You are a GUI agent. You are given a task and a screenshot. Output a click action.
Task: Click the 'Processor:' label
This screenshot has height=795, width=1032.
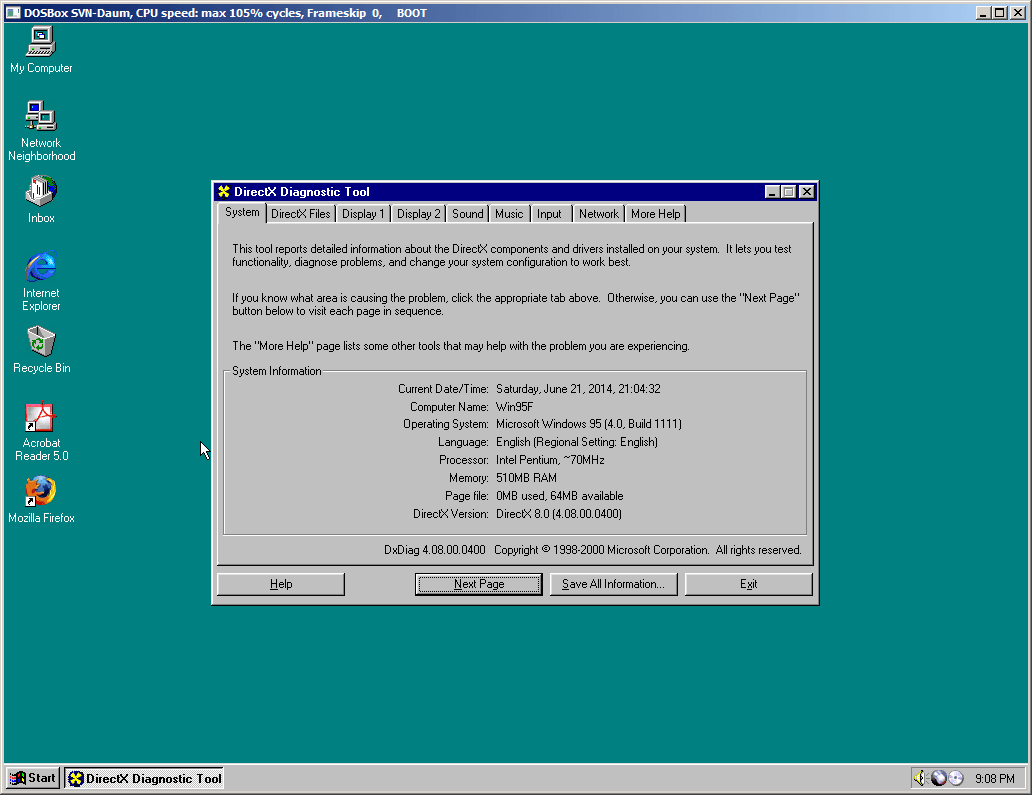coord(463,460)
